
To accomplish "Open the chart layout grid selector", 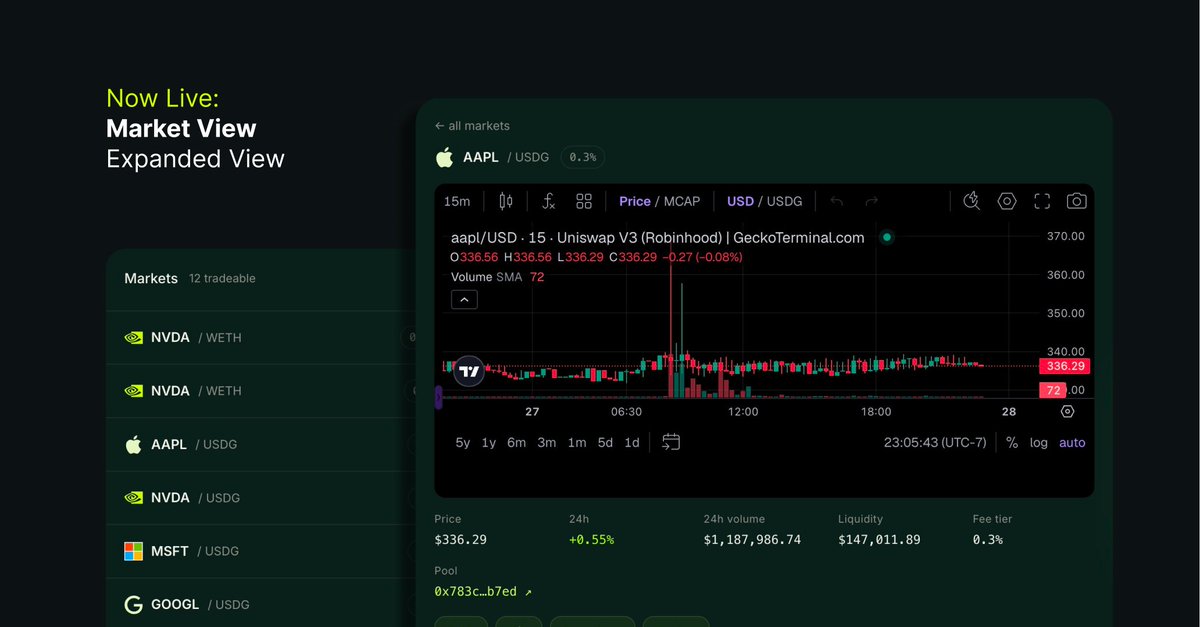I will [x=584, y=201].
